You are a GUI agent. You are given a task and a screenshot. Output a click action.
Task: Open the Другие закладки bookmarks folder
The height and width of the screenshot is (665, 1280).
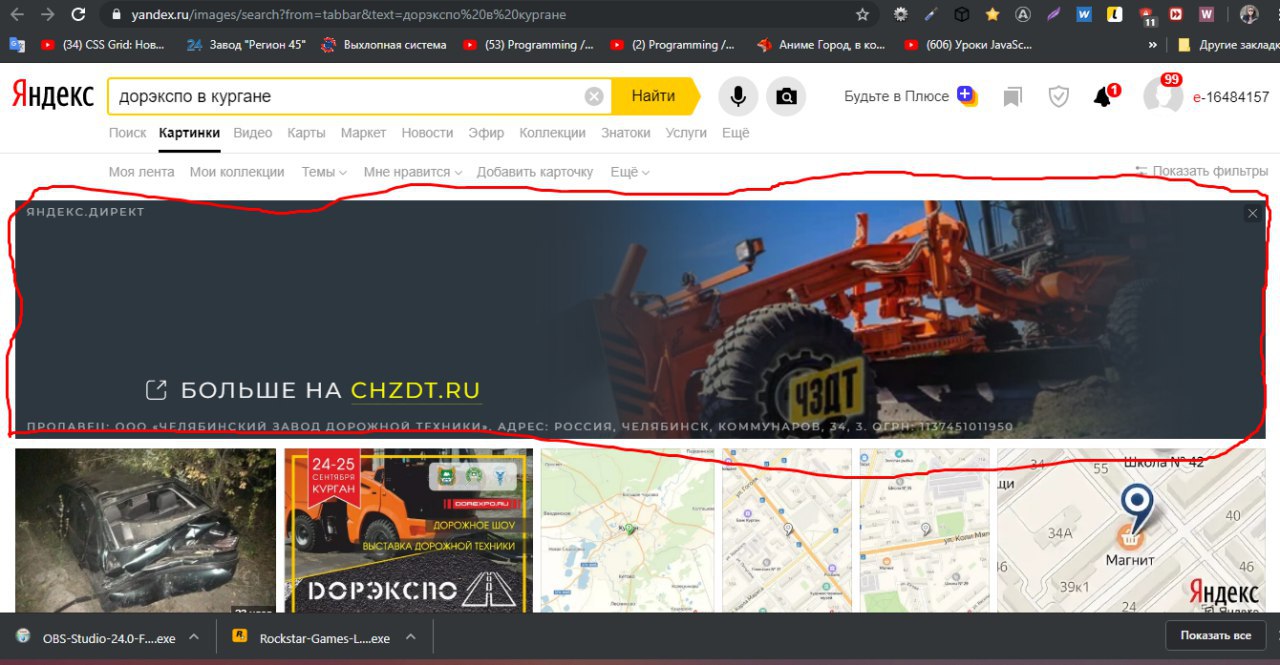click(1228, 44)
